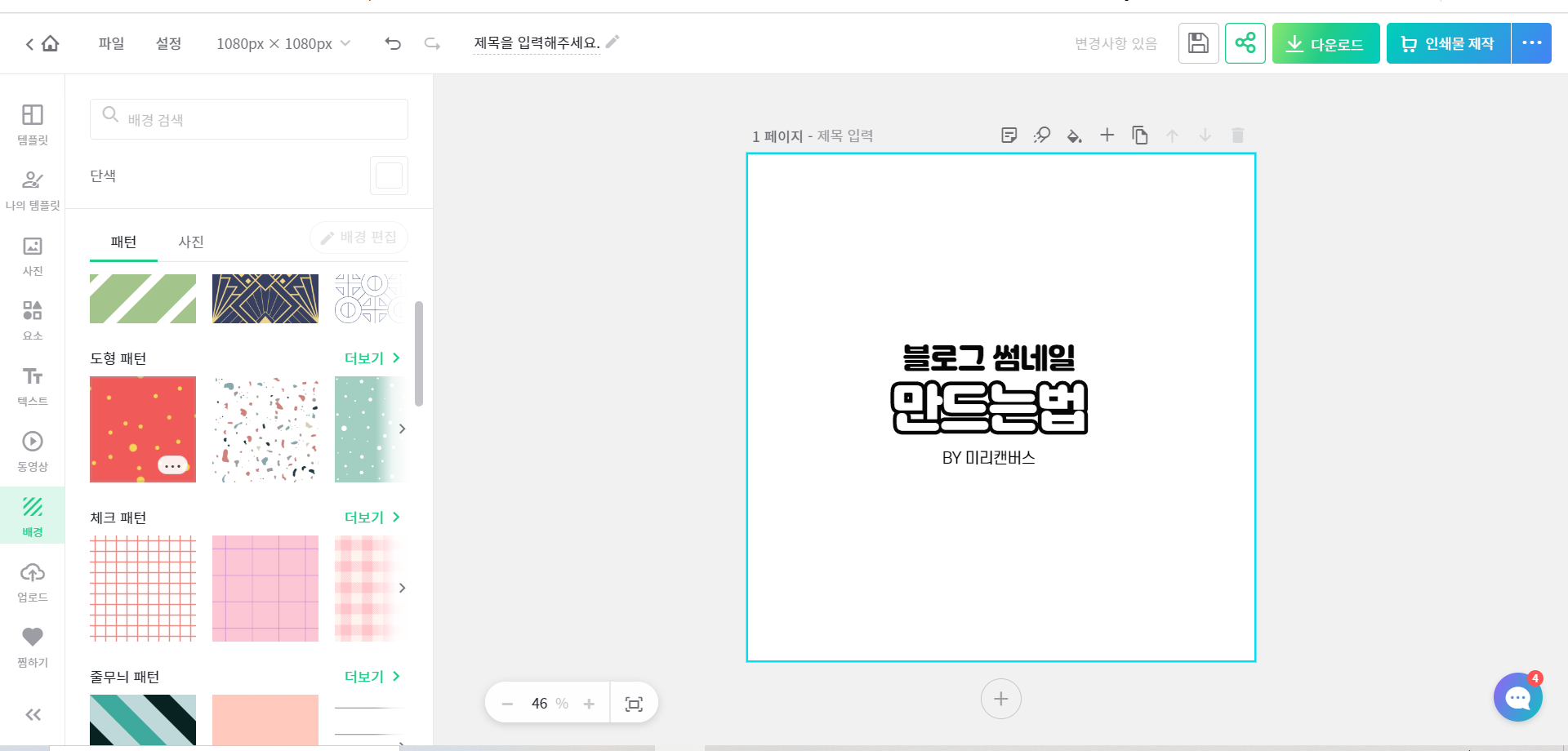Click the redo arrow
This screenshot has height=751, width=1568.
(x=432, y=44)
